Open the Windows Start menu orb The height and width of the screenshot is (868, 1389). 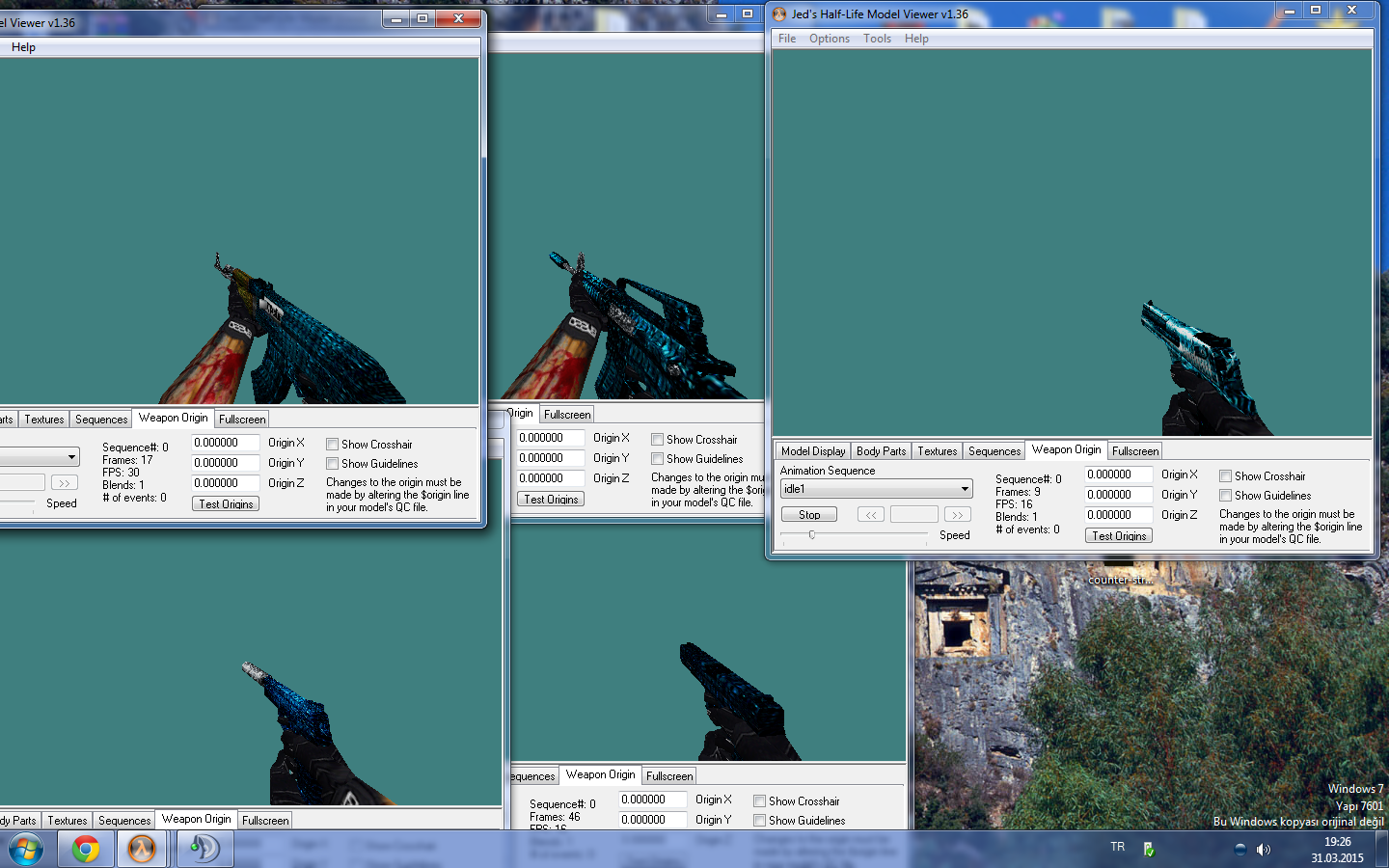coord(26,850)
